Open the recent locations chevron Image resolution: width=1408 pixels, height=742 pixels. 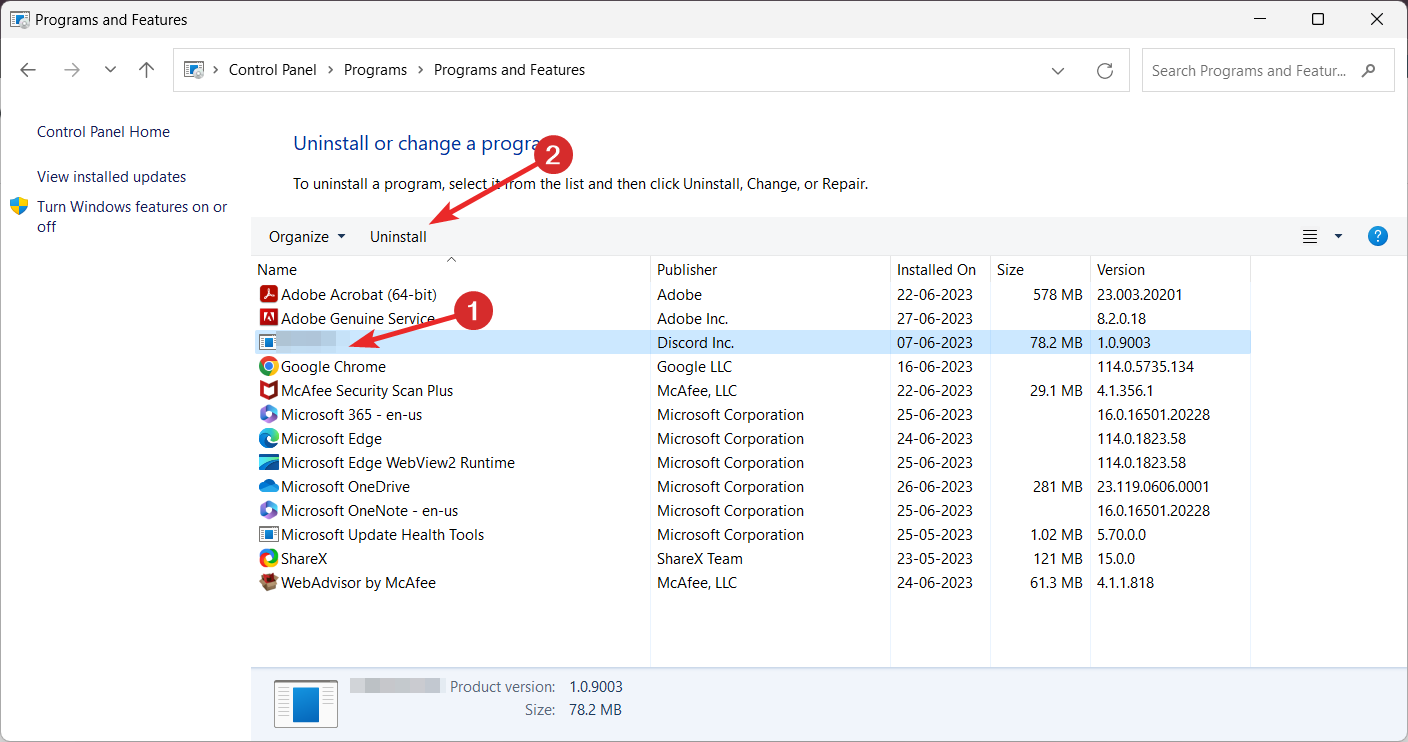[110, 70]
